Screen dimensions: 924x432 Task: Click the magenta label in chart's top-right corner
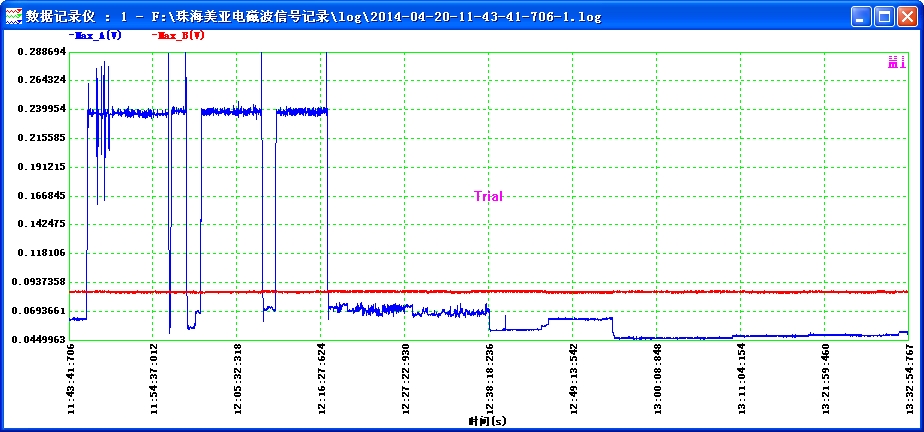point(896,62)
